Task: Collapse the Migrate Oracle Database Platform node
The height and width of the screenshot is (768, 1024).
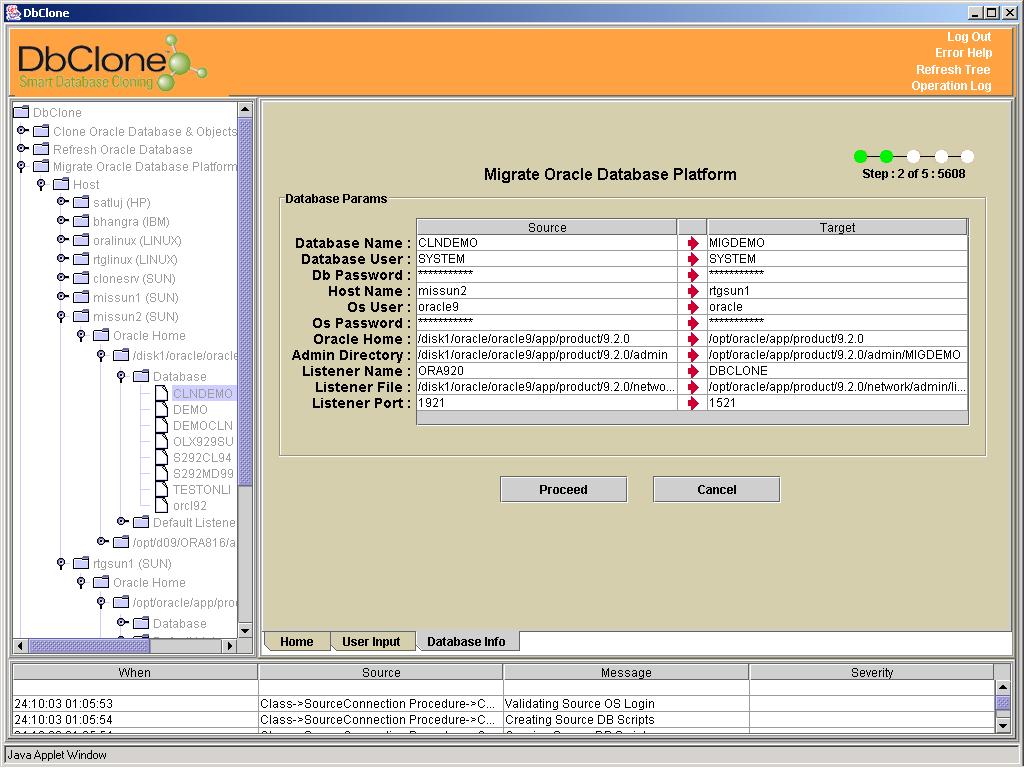Action: [x=22, y=167]
